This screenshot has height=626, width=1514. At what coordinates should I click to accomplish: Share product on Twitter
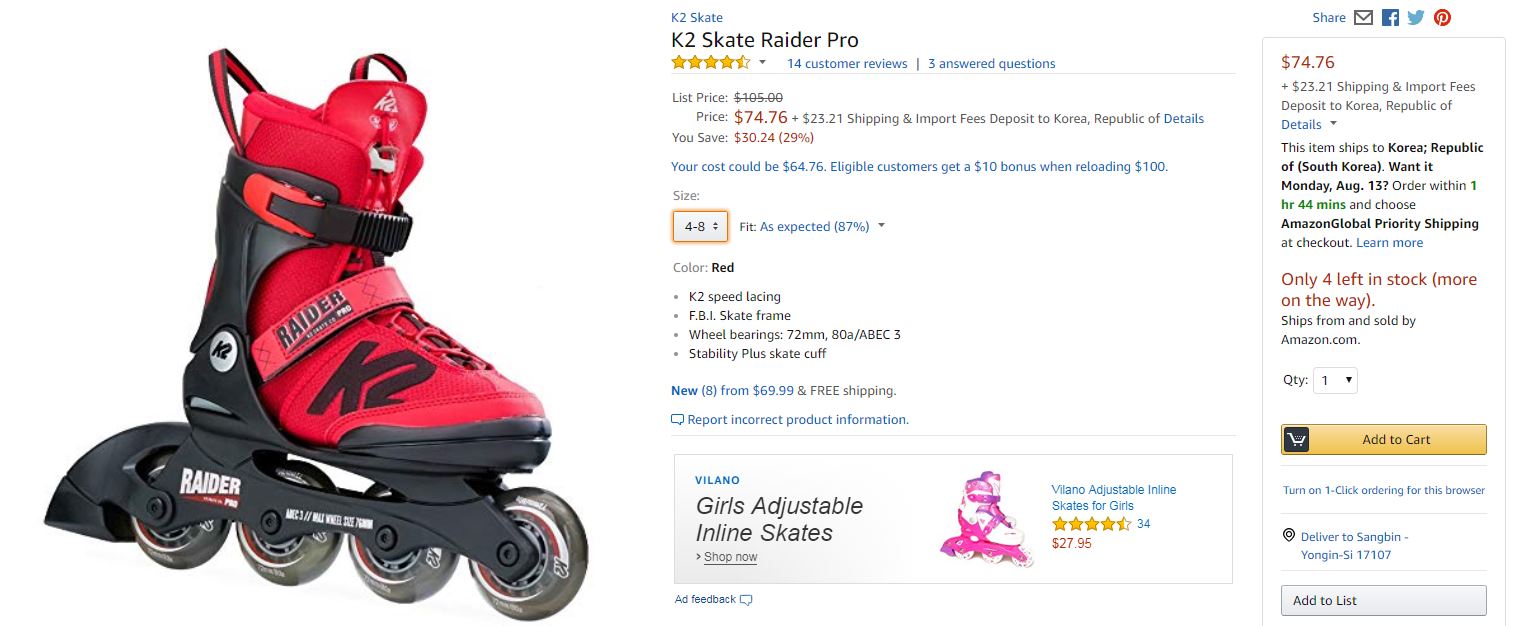1416,18
